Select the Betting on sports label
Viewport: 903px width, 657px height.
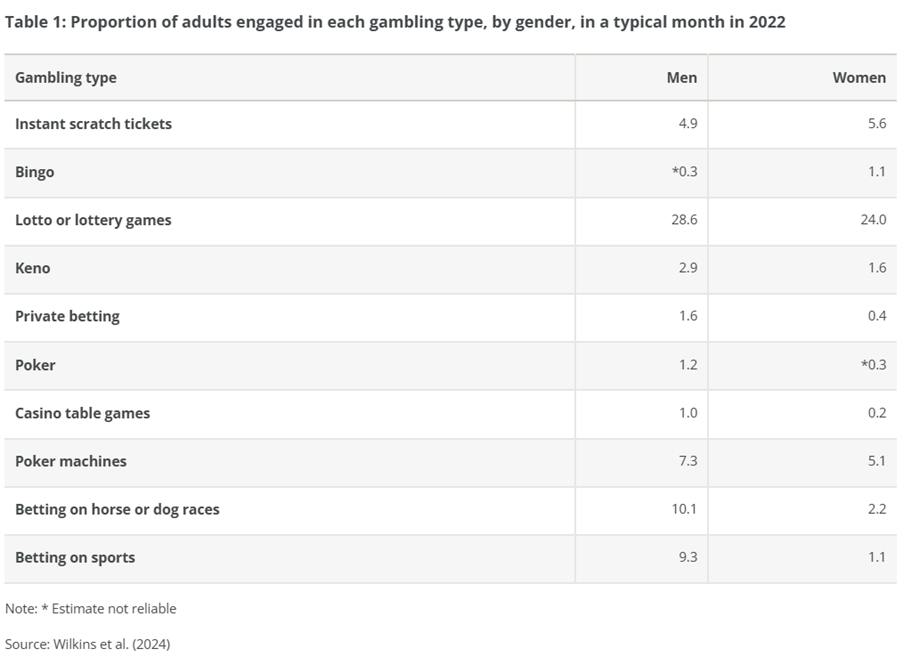tap(75, 557)
